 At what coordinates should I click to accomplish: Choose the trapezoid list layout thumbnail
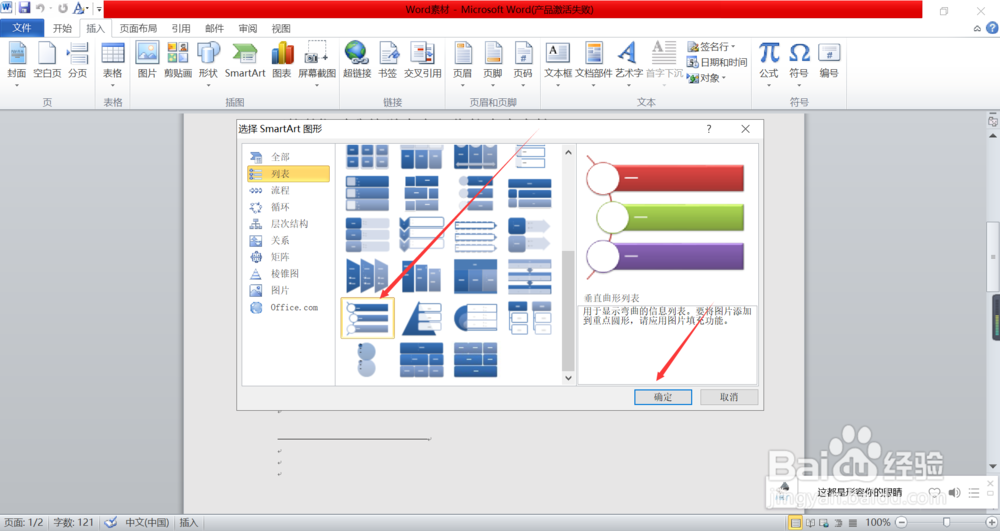(367, 275)
